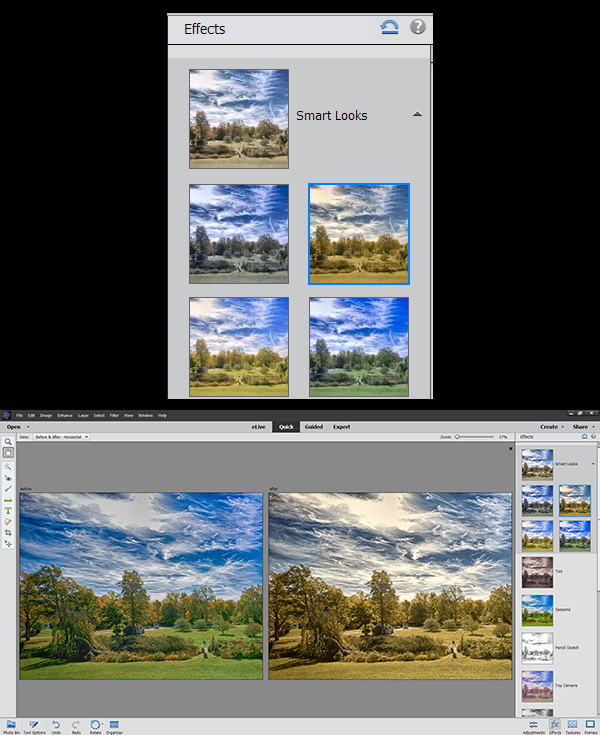The image size is (600, 735).
Task: Switch to the Guided tab
Action: click(314, 427)
